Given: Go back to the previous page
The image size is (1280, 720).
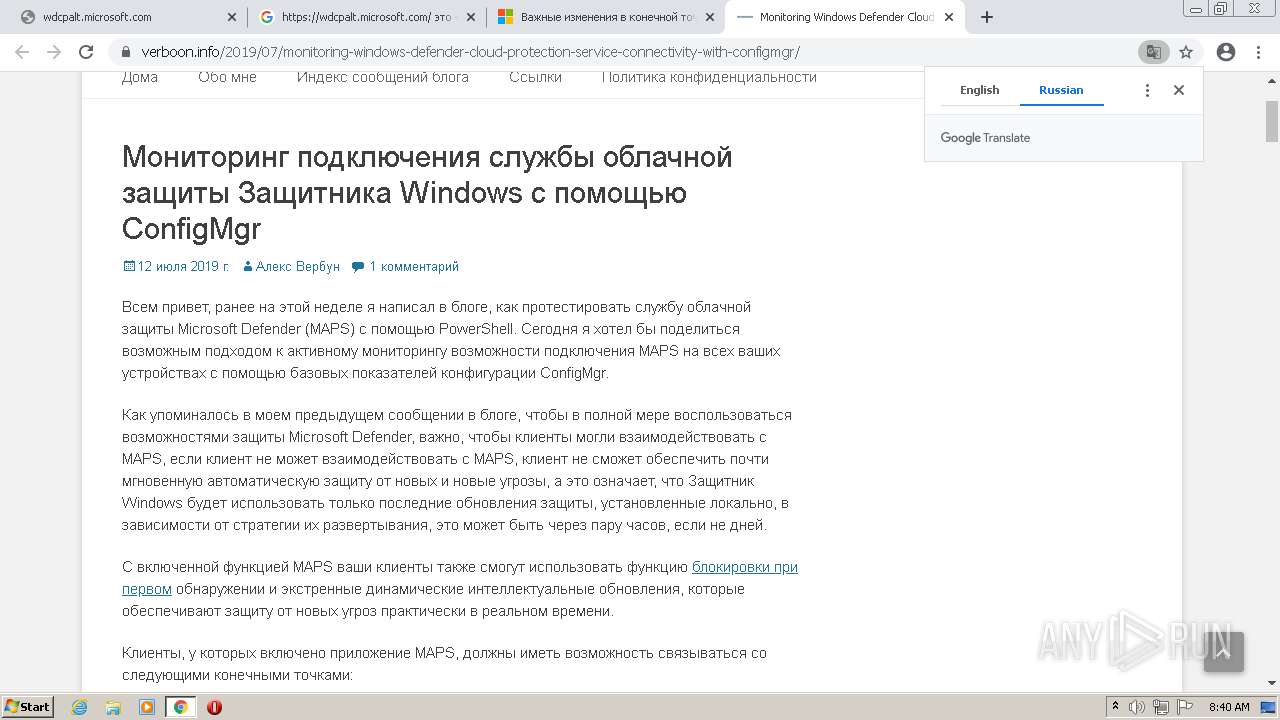Looking at the screenshot, I should (22, 52).
